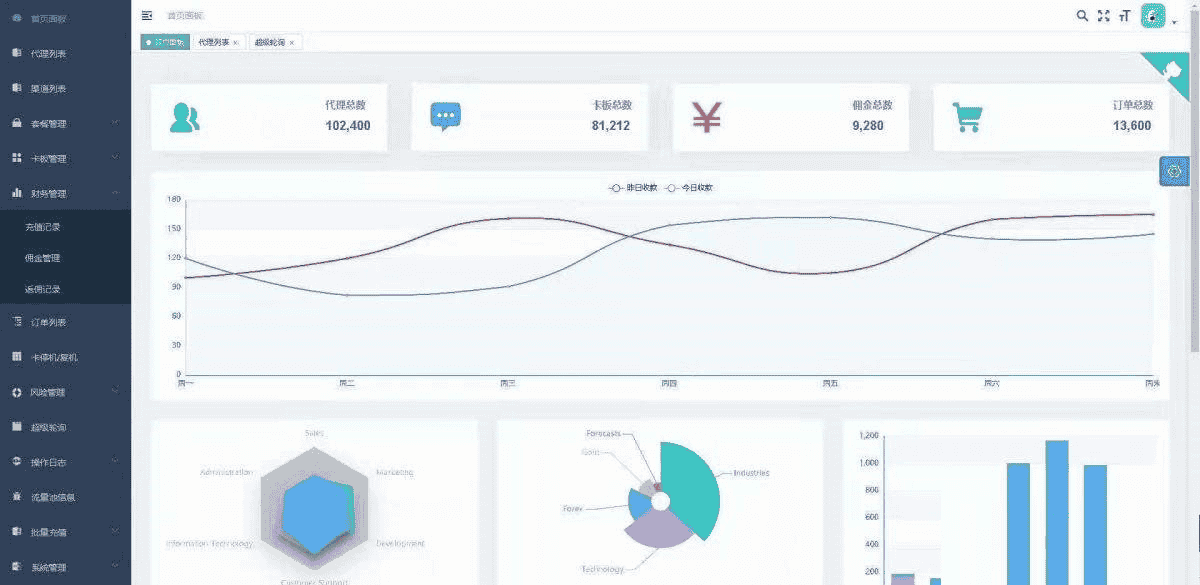The height and width of the screenshot is (585, 1200).
Task: Open 订单列表 from the sidebar
Action: point(65,322)
